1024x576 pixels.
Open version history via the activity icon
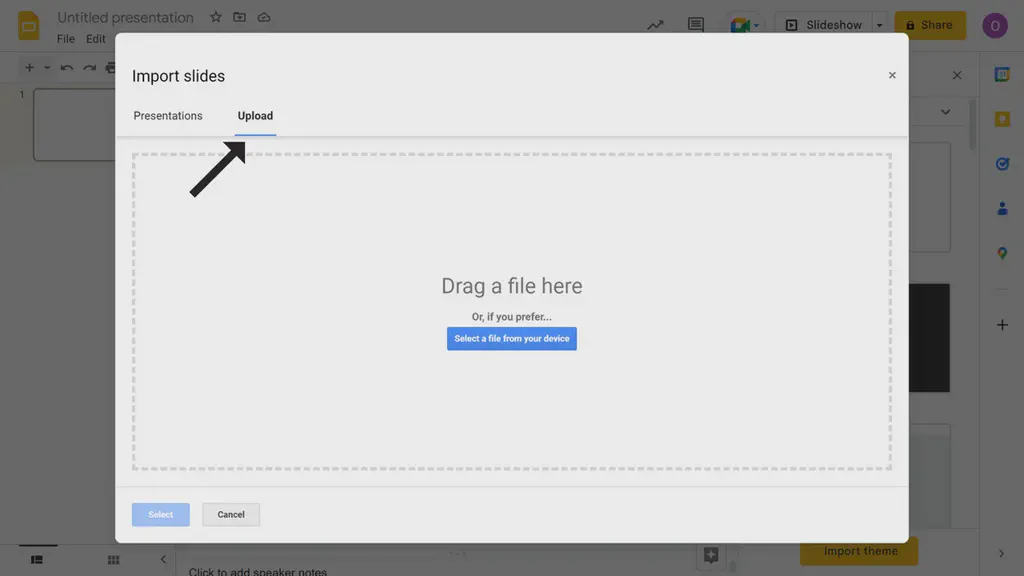tap(655, 24)
